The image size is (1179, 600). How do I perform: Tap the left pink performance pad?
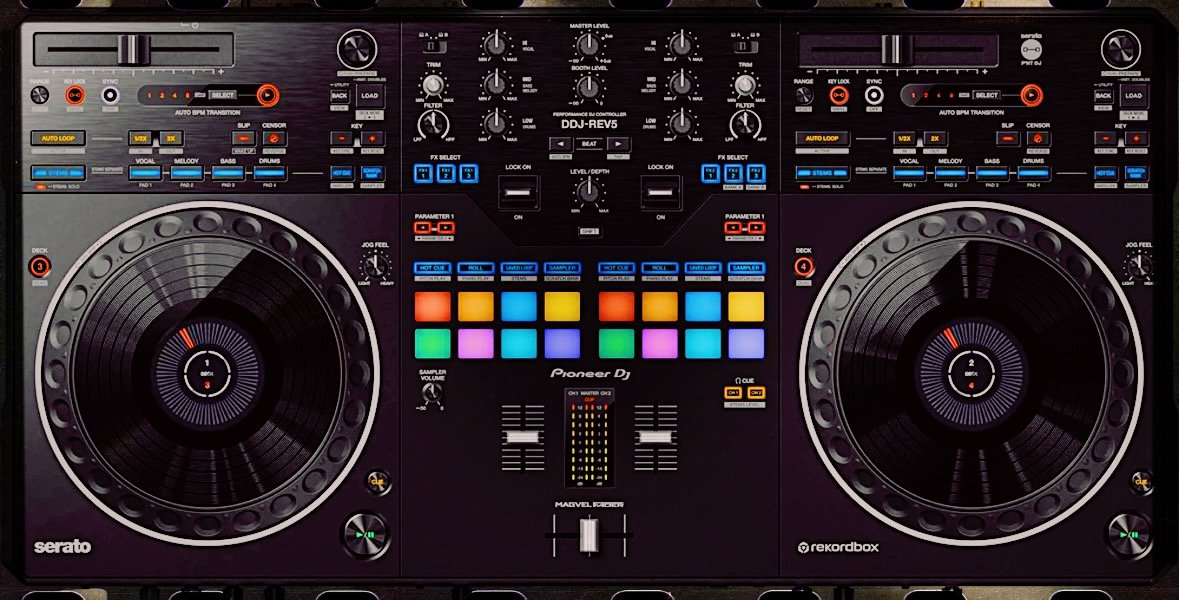click(476, 344)
